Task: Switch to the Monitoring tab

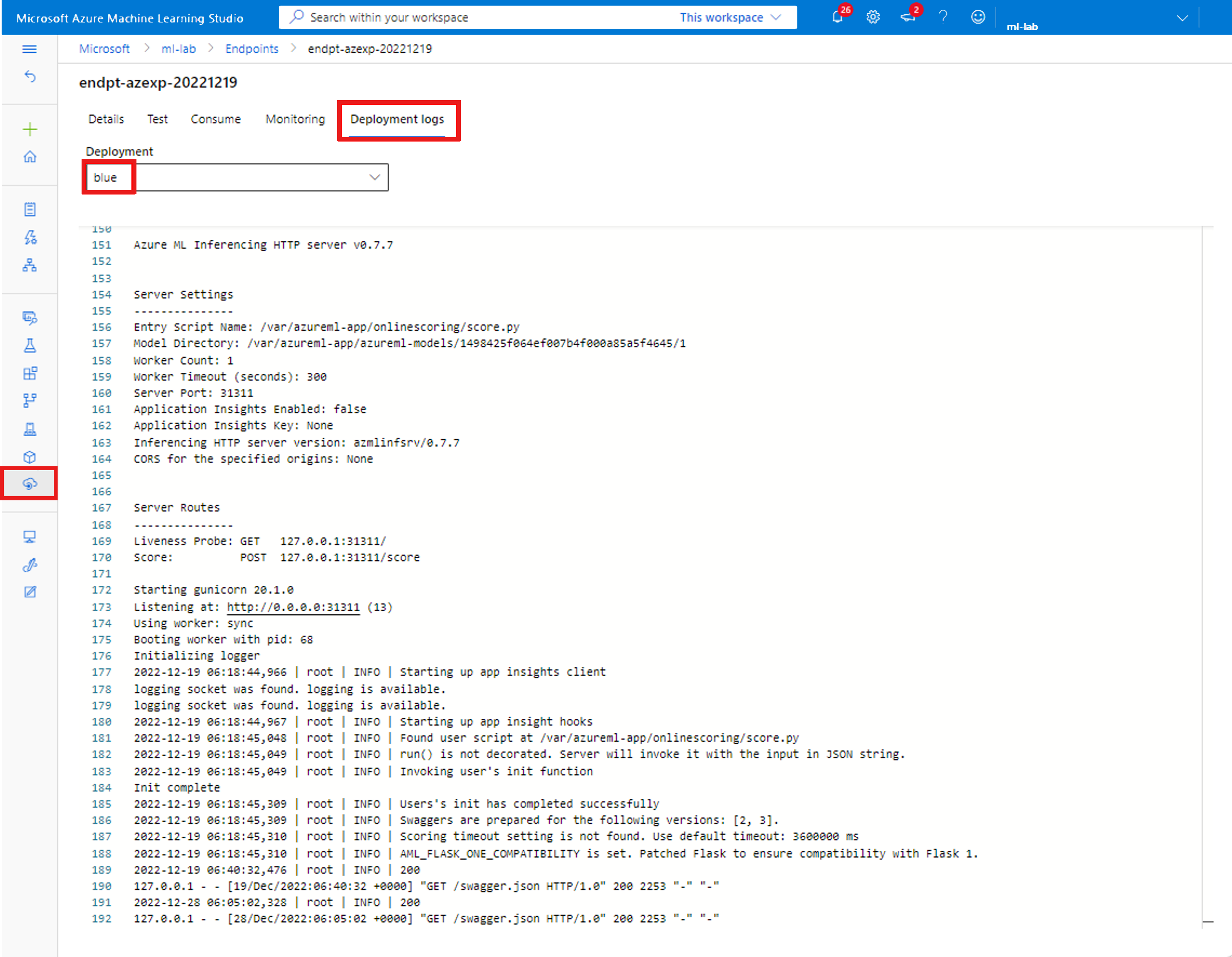Action: pos(295,119)
